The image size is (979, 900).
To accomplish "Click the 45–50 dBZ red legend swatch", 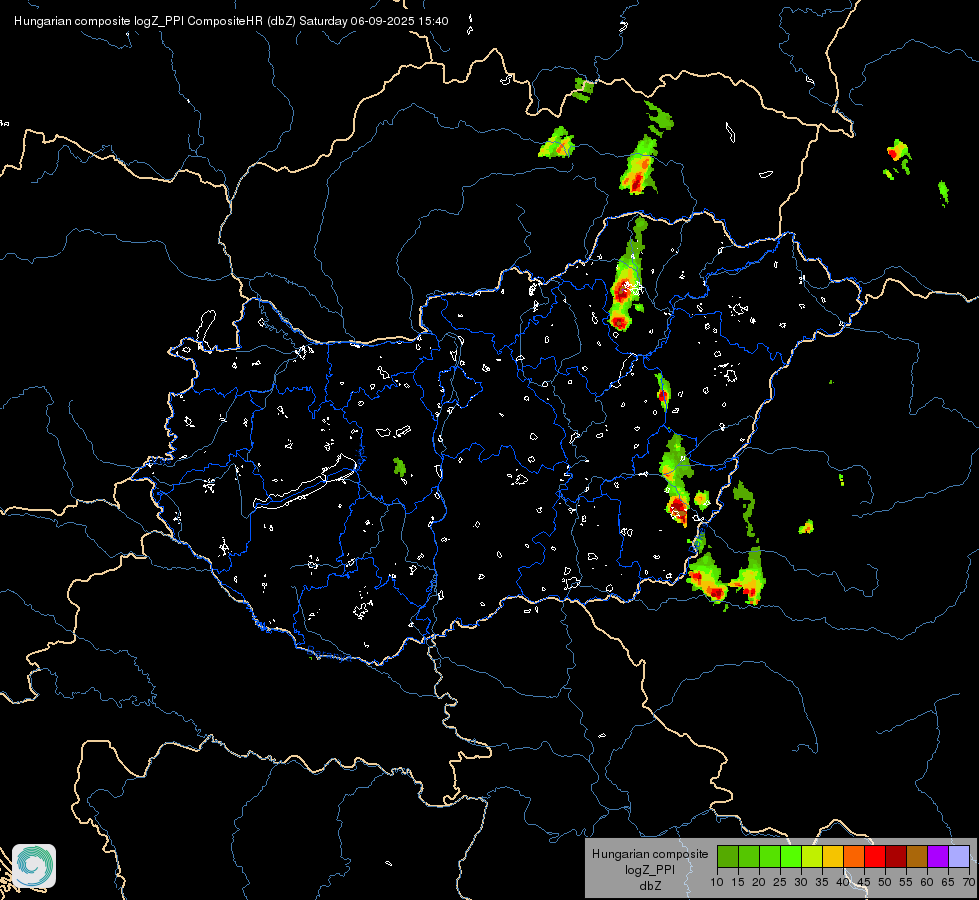I will (875, 856).
